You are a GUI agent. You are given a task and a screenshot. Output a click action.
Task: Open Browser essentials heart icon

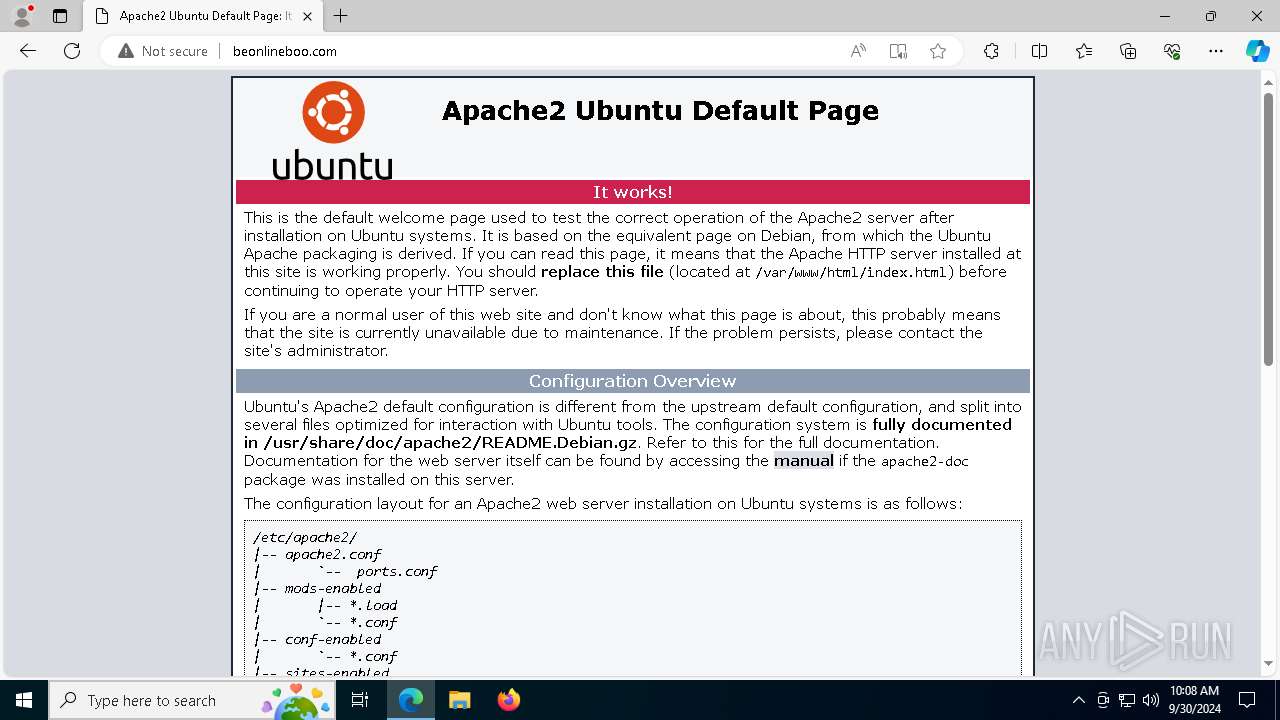point(1172,51)
